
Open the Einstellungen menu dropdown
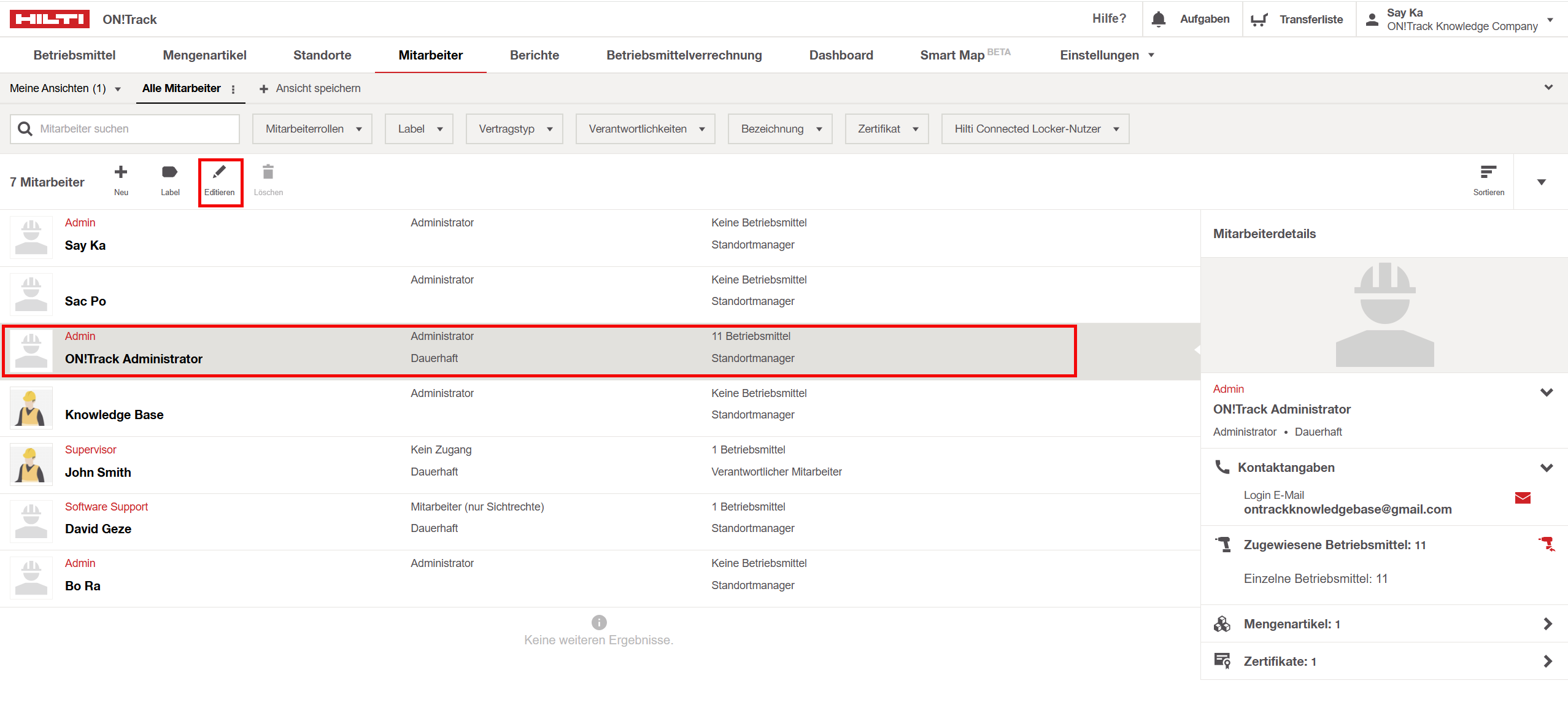1106,55
